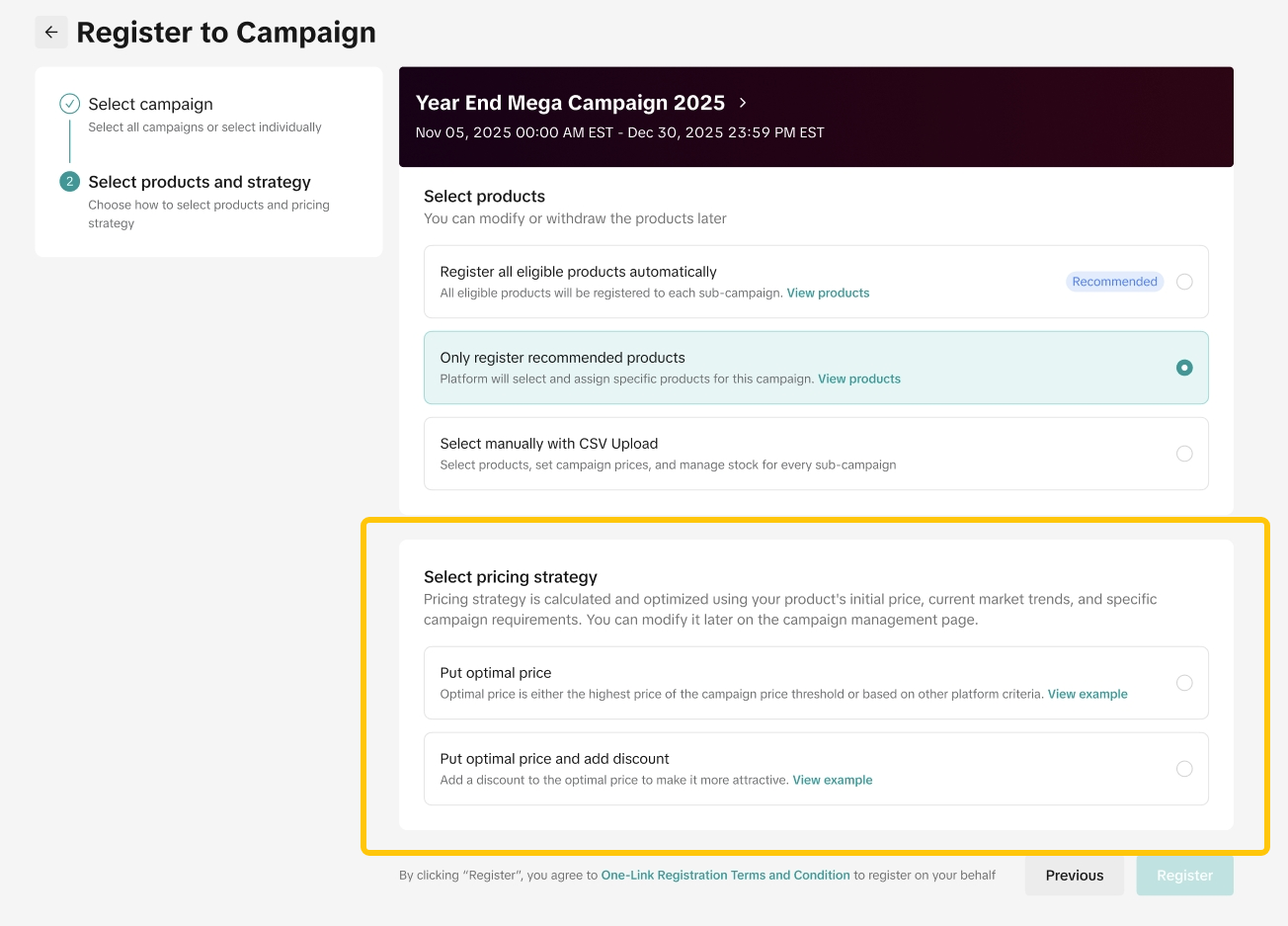Open the Year End Mega Campaign 2025 title
This screenshot has height=926, width=1288.
[570, 103]
